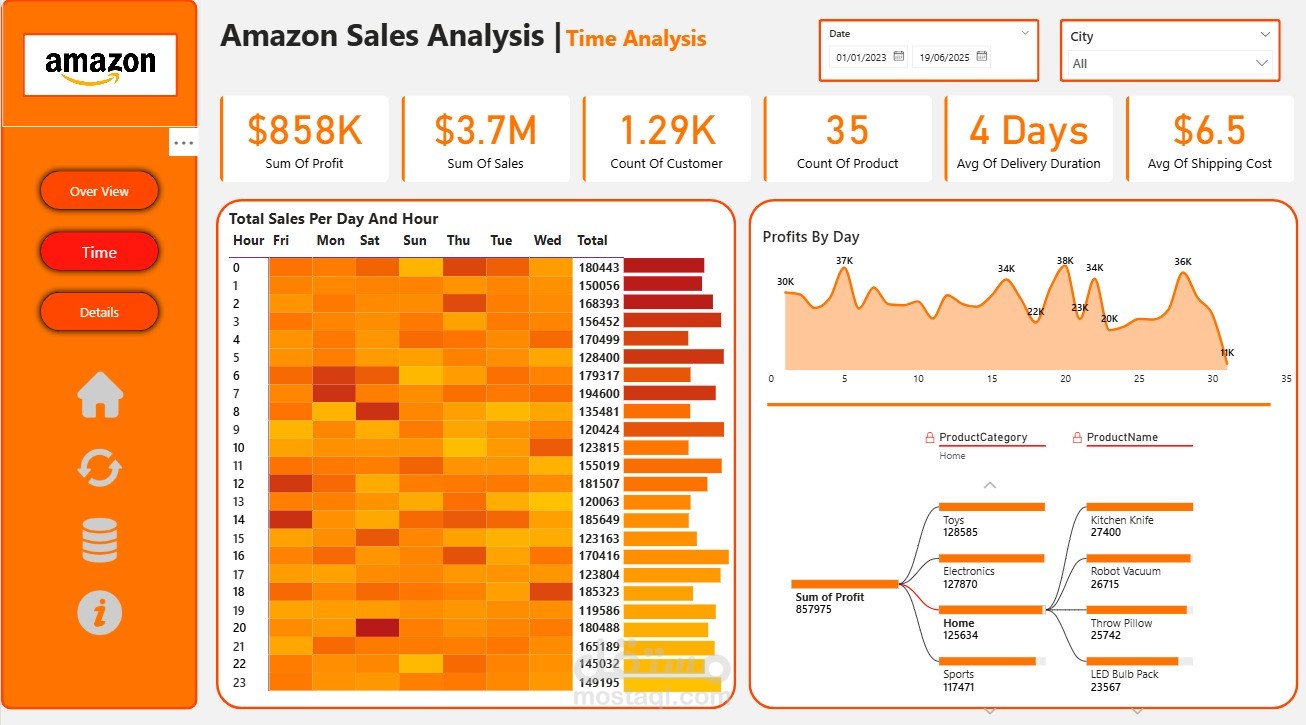This screenshot has height=725, width=1306.
Task: Click the Home icon in the sidebar
Action: click(x=100, y=394)
